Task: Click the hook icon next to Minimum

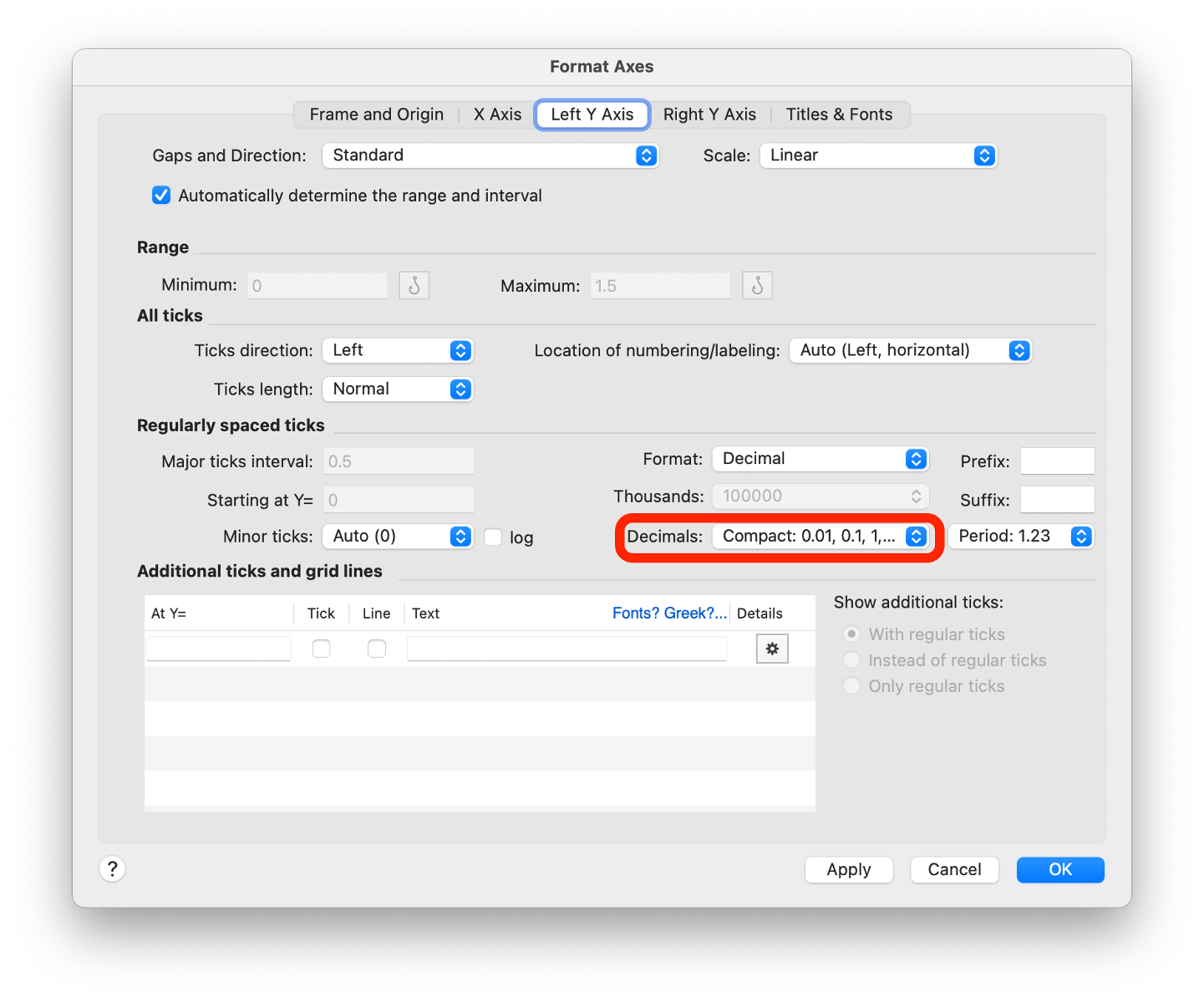Action: tap(414, 286)
